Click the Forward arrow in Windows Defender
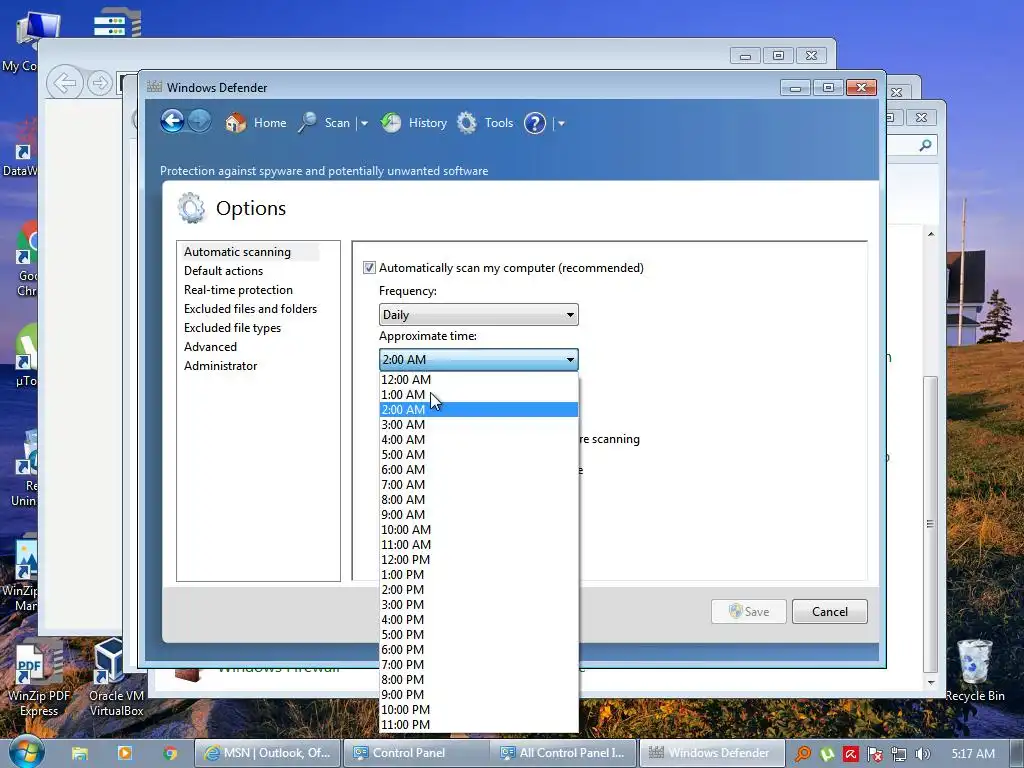 (x=199, y=121)
